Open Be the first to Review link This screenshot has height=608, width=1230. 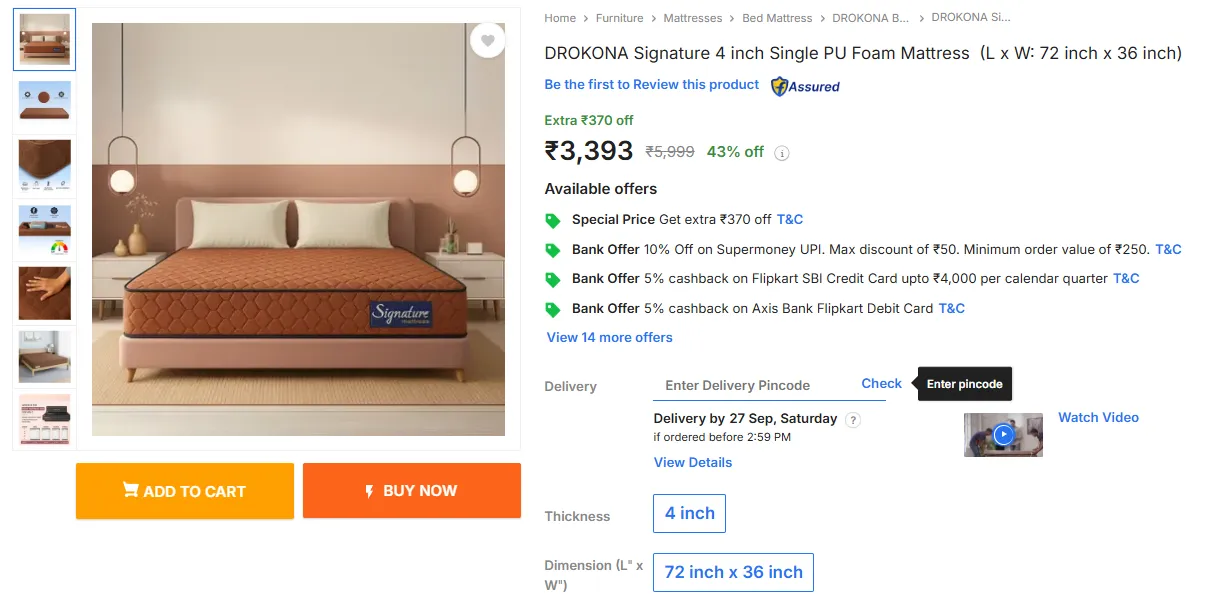point(651,85)
